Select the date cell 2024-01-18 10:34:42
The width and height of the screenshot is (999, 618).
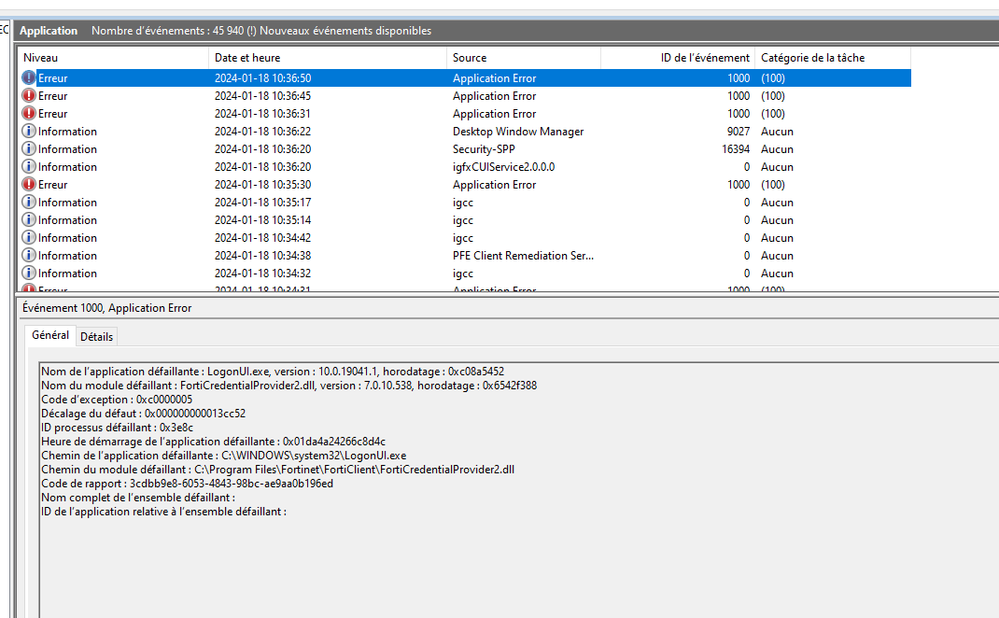262,238
